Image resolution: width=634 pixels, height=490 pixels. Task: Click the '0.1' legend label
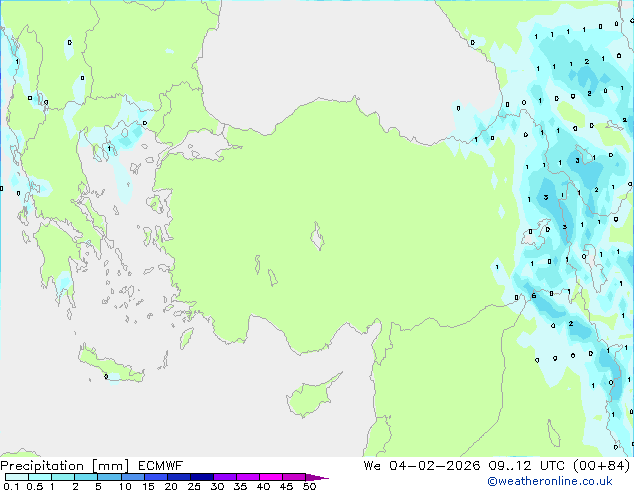pos(11,486)
